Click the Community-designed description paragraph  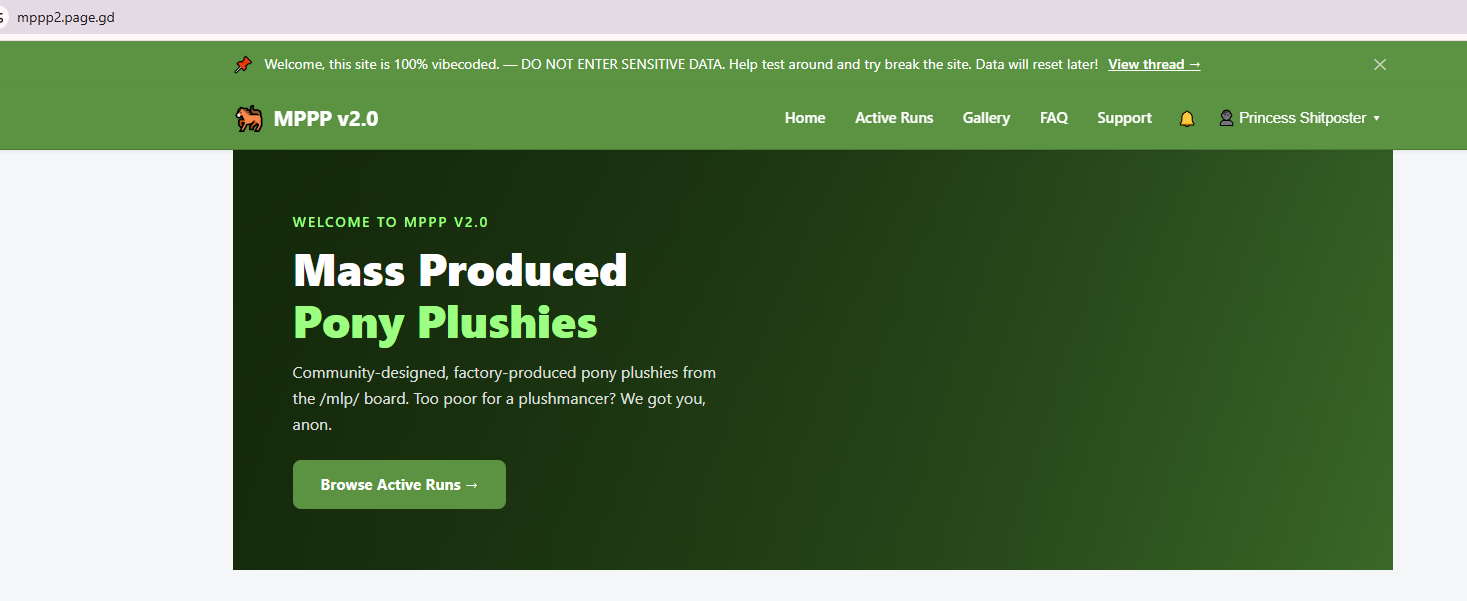(504, 398)
